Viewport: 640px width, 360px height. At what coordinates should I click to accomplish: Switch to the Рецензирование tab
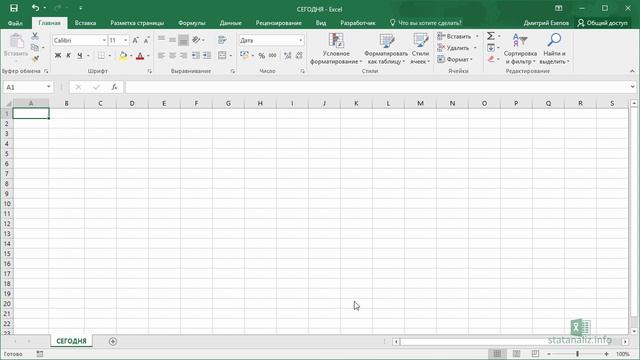click(278, 23)
